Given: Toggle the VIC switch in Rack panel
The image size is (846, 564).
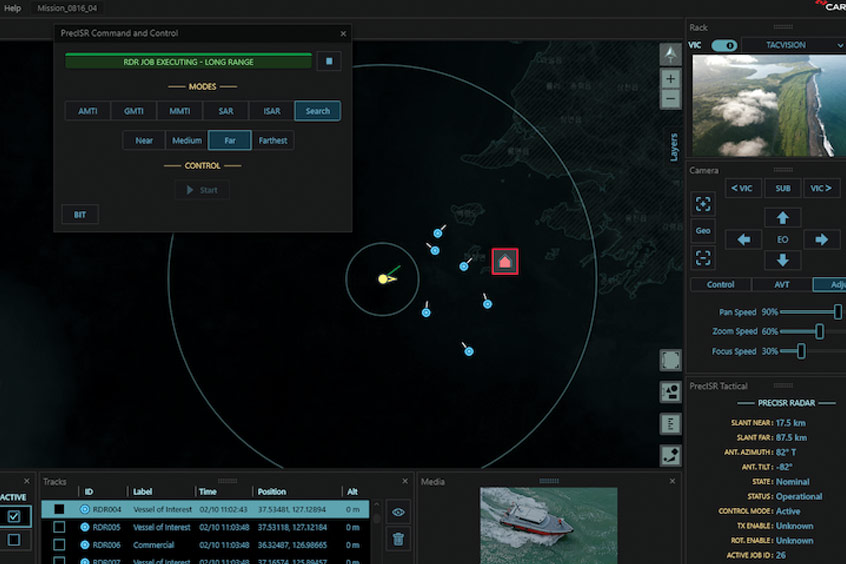Looking at the screenshot, I should [724, 45].
